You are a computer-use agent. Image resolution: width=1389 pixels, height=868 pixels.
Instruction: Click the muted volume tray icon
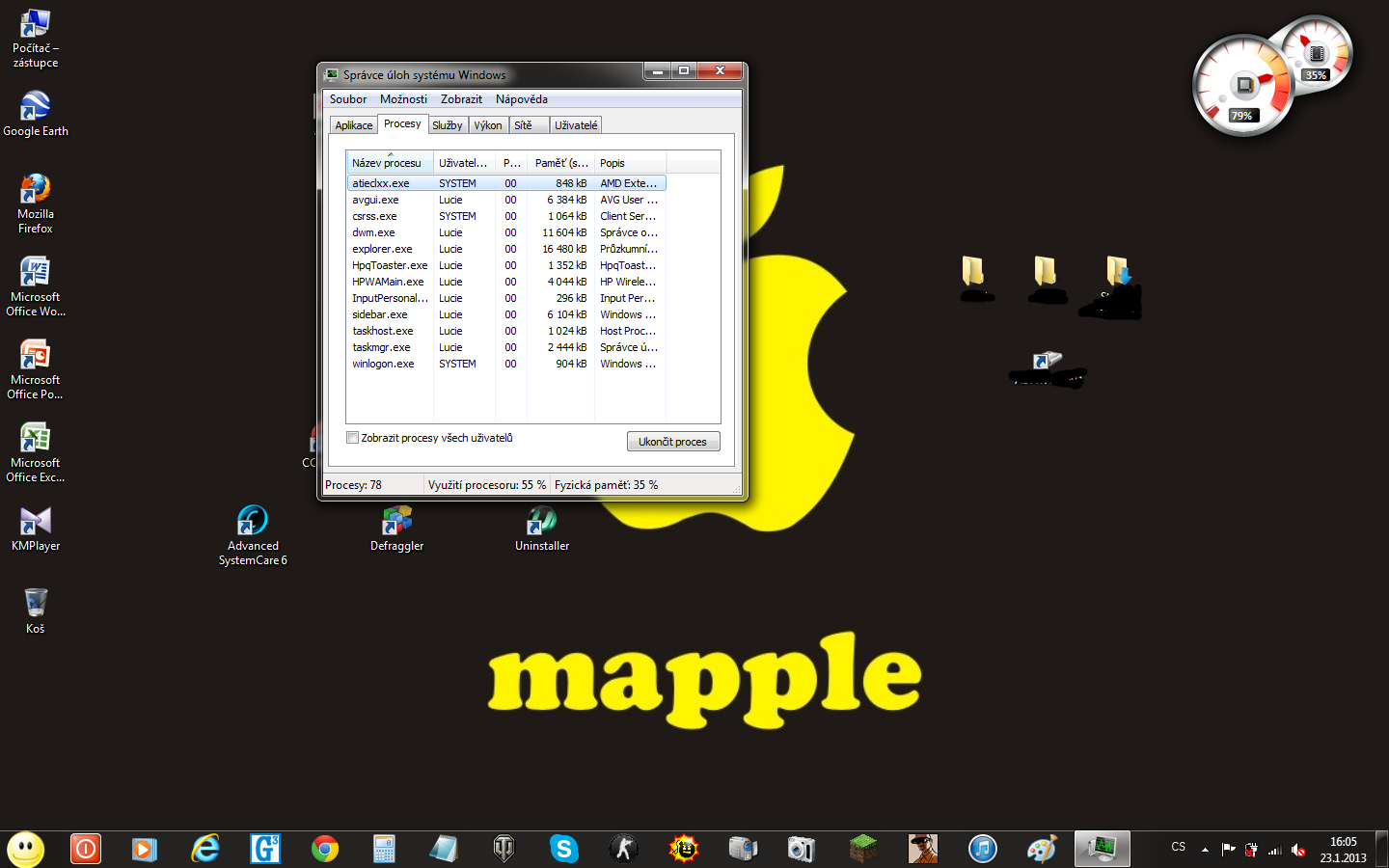tap(1298, 850)
